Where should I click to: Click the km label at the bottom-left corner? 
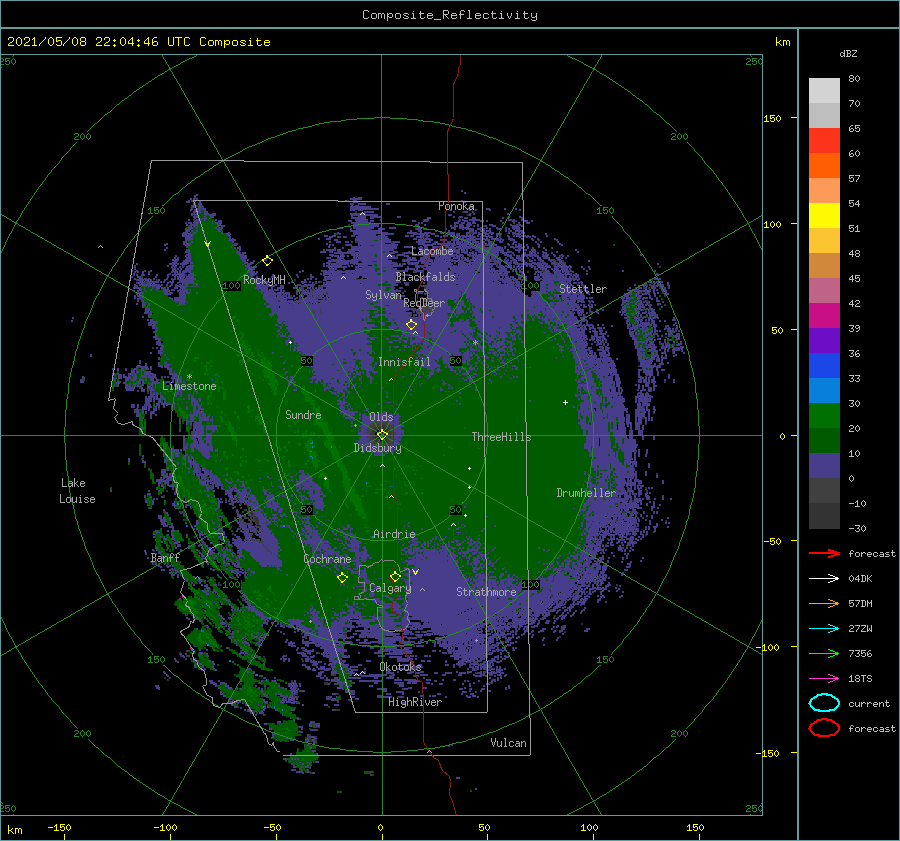click(x=14, y=830)
